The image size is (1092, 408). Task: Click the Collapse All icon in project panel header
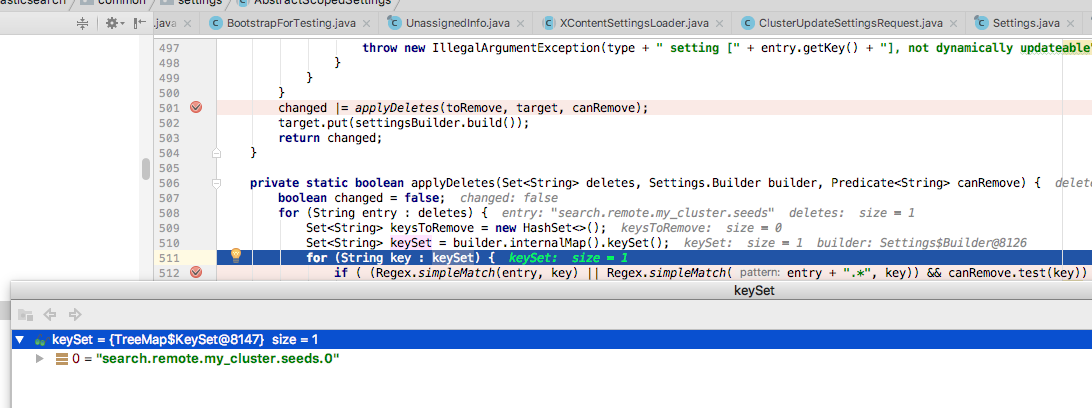(82, 24)
